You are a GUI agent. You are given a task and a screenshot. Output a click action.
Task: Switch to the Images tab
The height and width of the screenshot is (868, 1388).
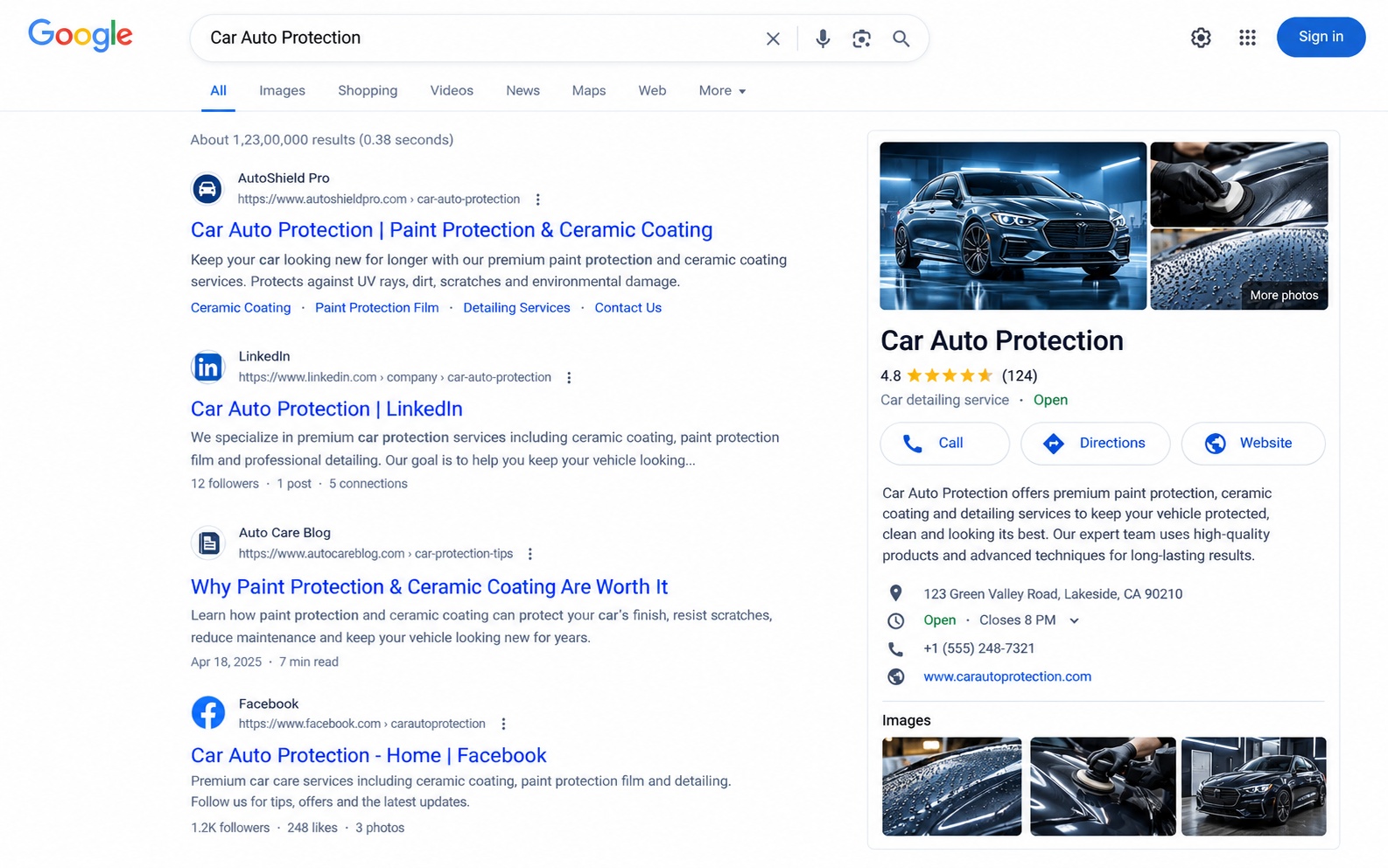[282, 90]
